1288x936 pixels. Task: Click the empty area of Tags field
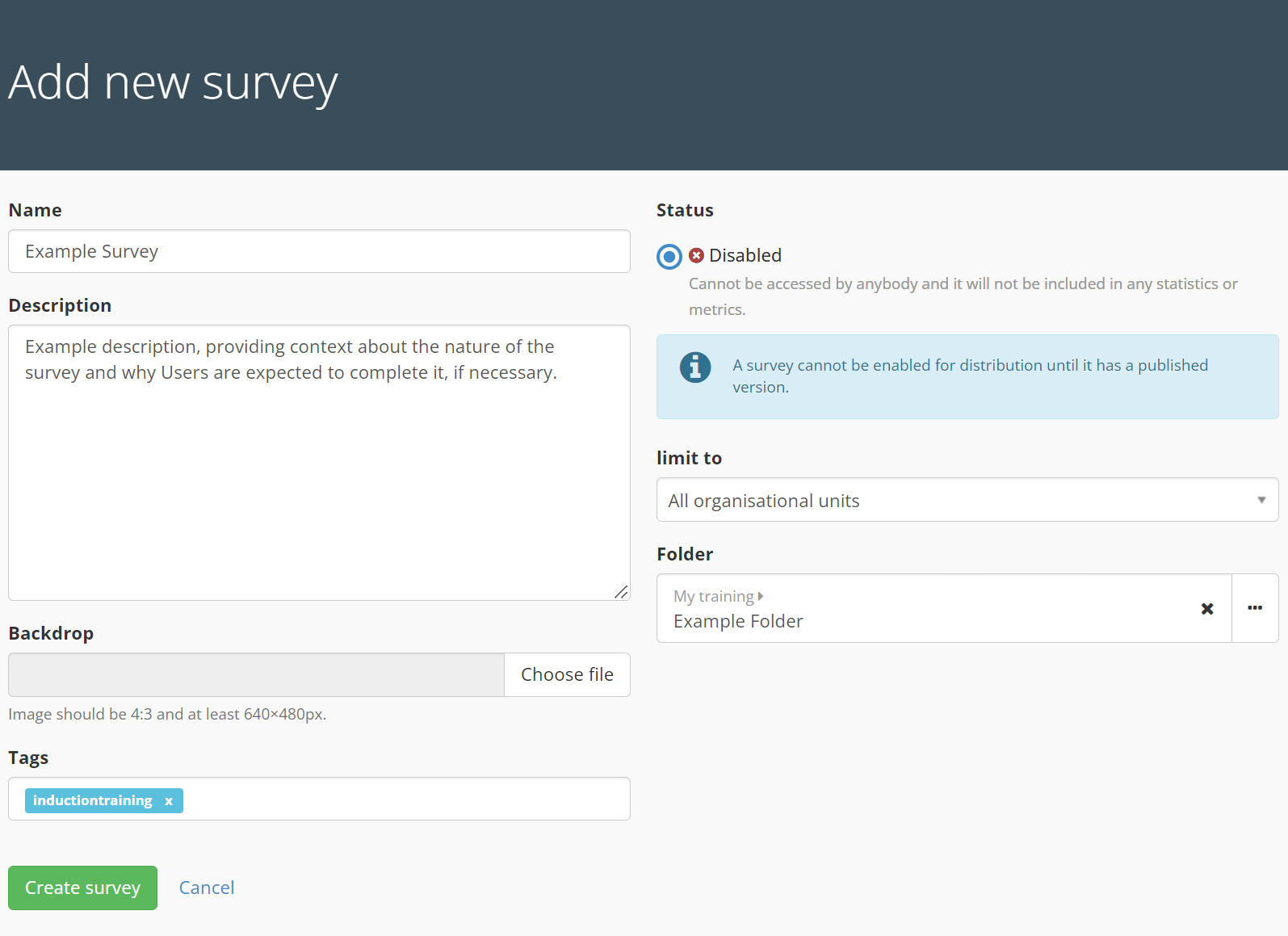(x=404, y=799)
